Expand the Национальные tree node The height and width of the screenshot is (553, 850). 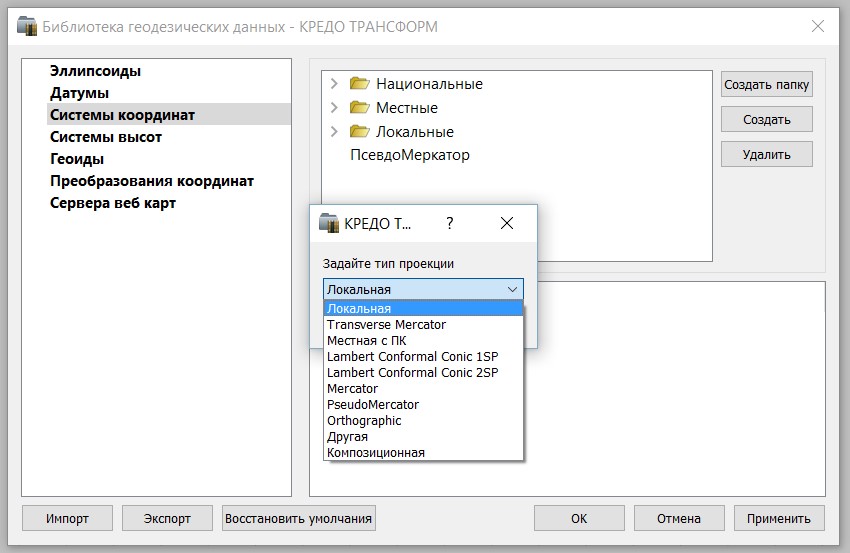pyautogui.click(x=334, y=83)
